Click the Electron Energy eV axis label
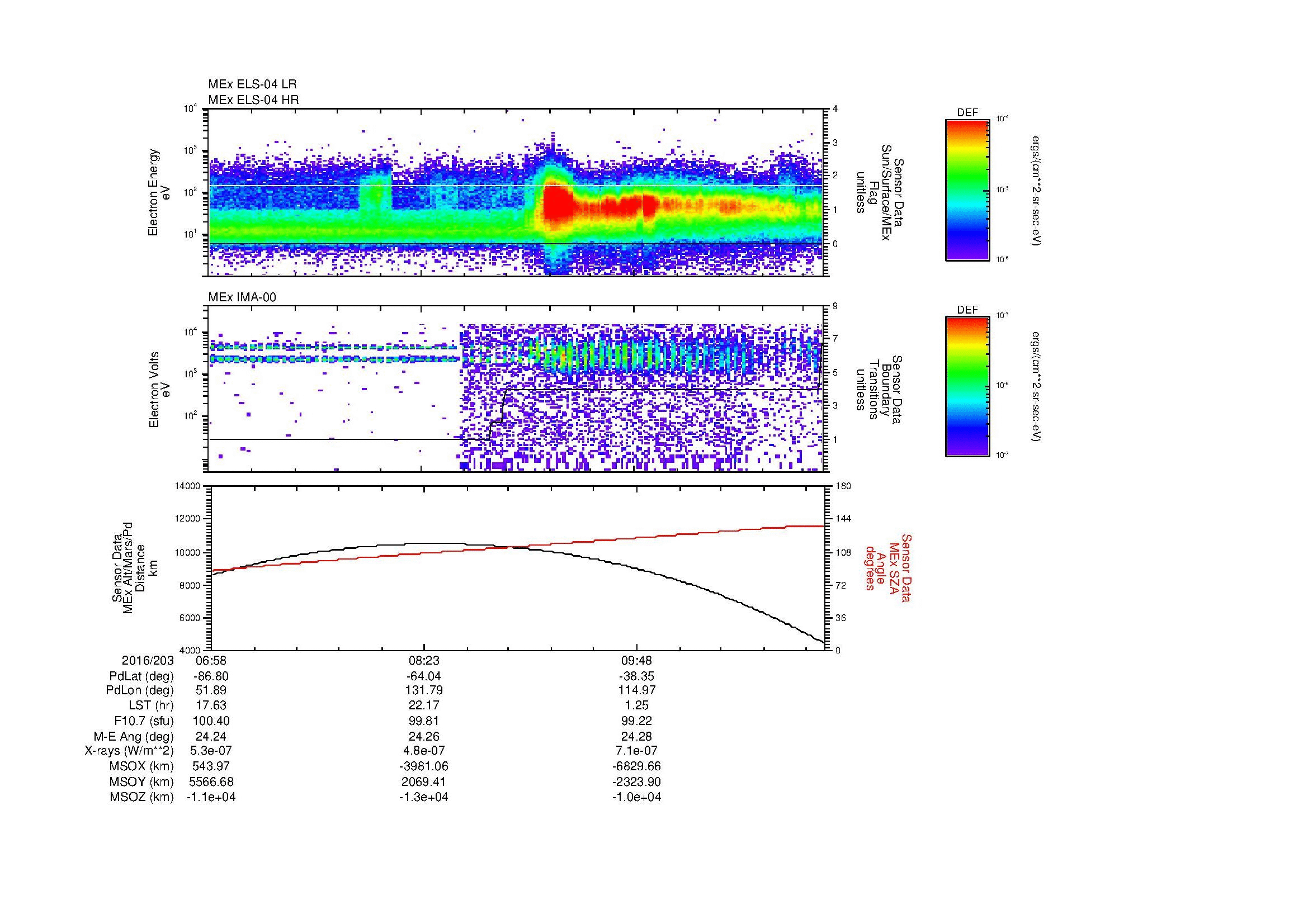Screen dimensions: 1308x924 point(159,192)
